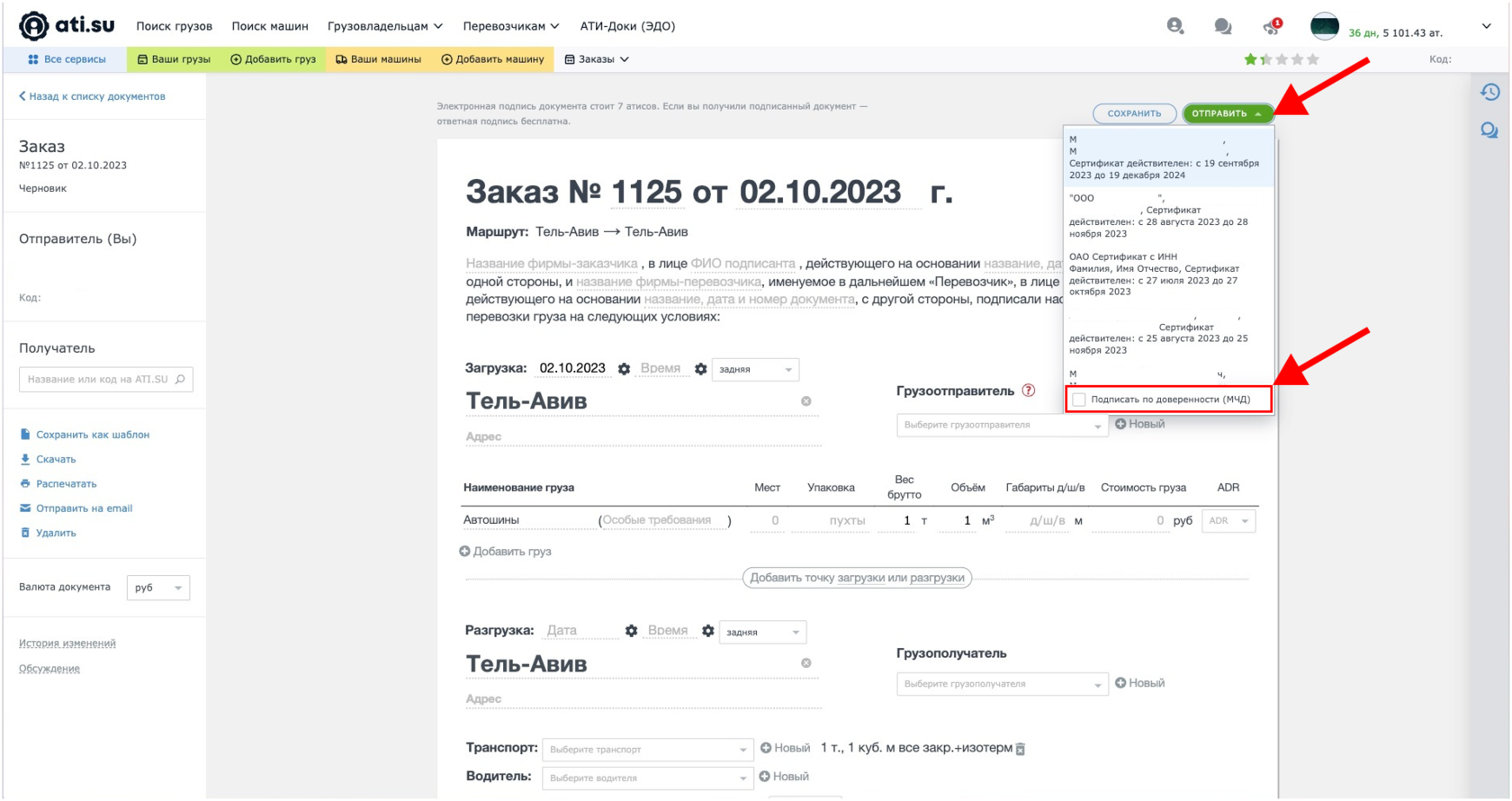The width and height of the screenshot is (1512, 801).
Task: Add Новый грузополучатель
Action: (1139, 683)
